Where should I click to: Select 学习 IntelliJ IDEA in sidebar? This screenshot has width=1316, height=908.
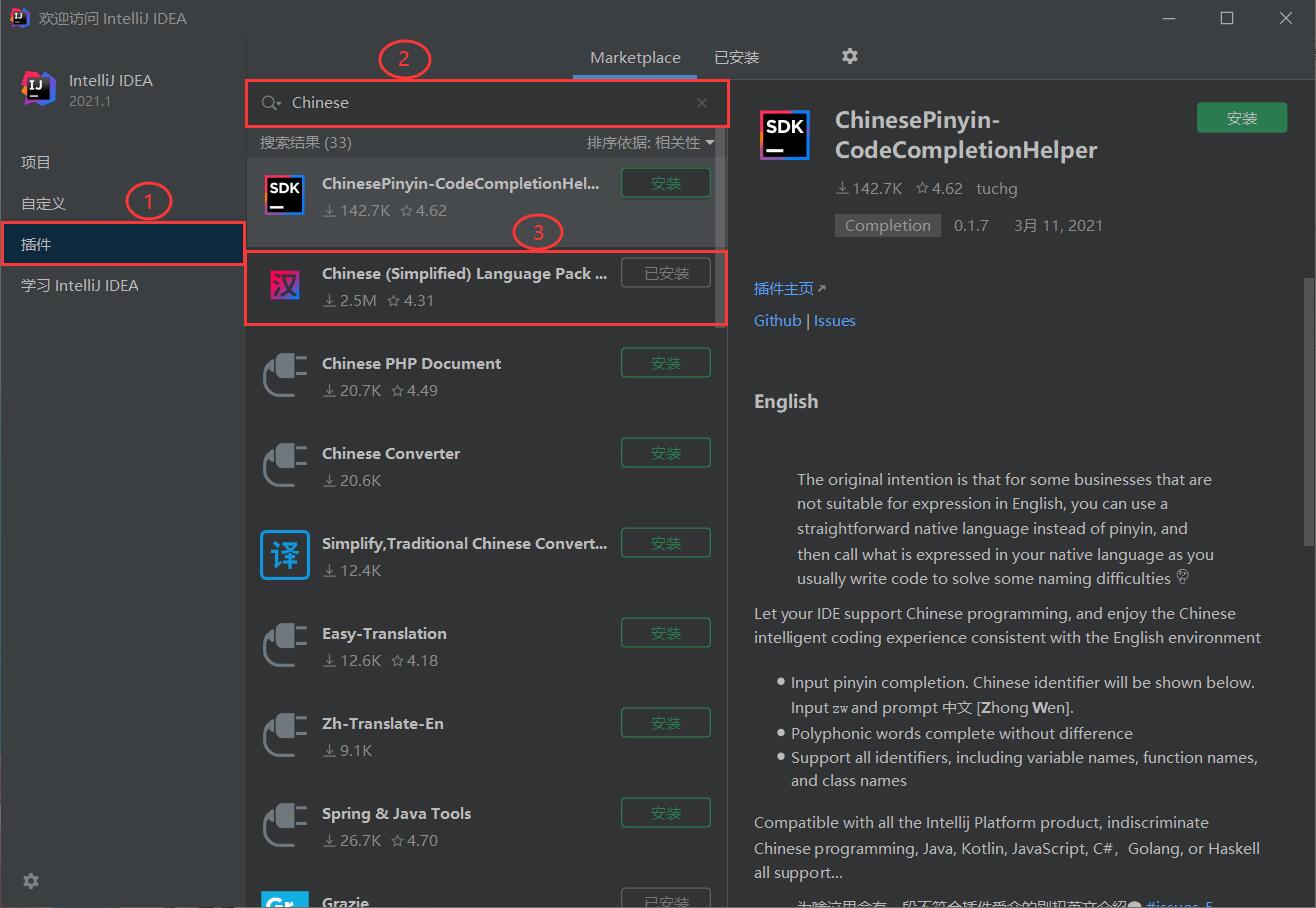click(123, 285)
